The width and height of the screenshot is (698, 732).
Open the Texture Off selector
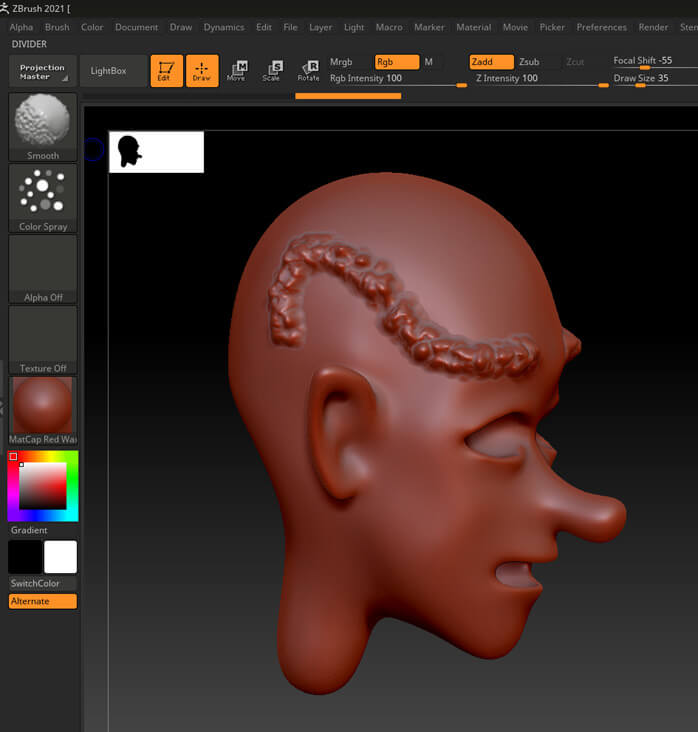(x=42, y=340)
